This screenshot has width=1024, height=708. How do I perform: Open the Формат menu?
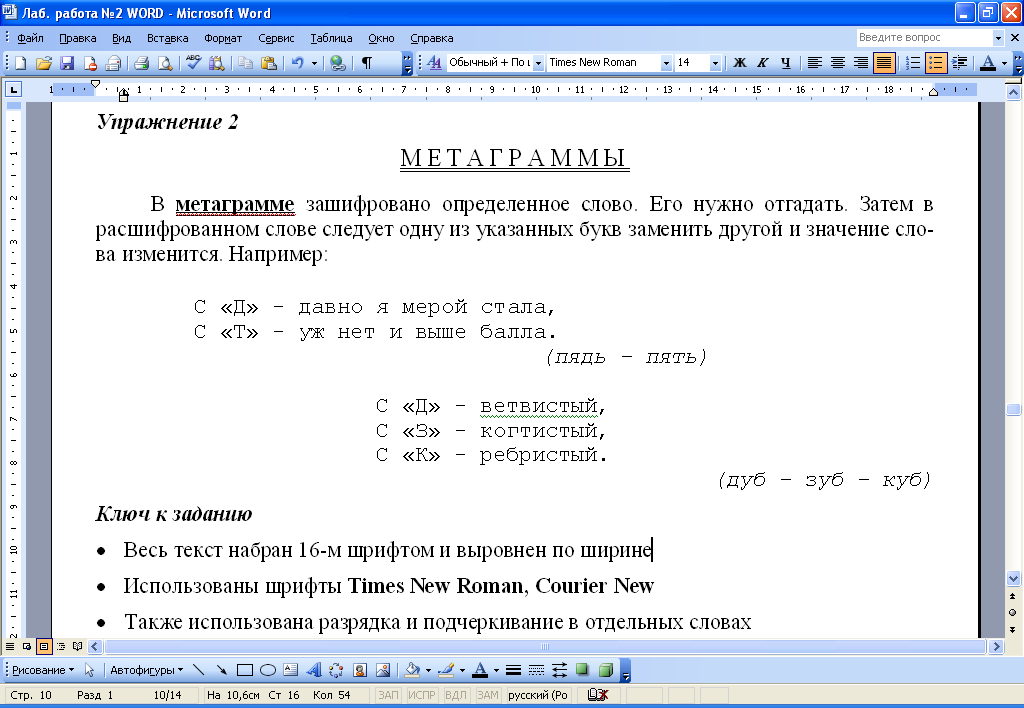coord(223,38)
